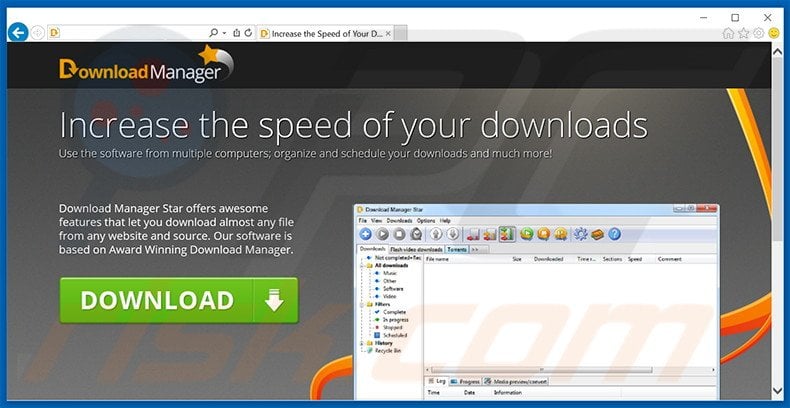Expand the History tree node
The image size is (790, 408).
pyautogui.click(x=362, y=343)
